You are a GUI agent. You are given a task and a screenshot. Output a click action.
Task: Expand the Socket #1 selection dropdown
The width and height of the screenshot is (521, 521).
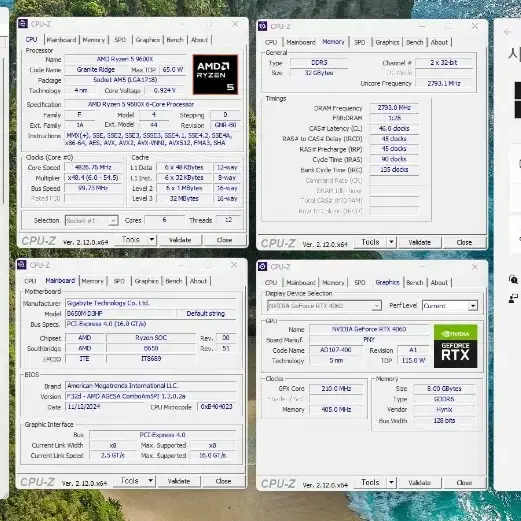click(x=113, y=221)
